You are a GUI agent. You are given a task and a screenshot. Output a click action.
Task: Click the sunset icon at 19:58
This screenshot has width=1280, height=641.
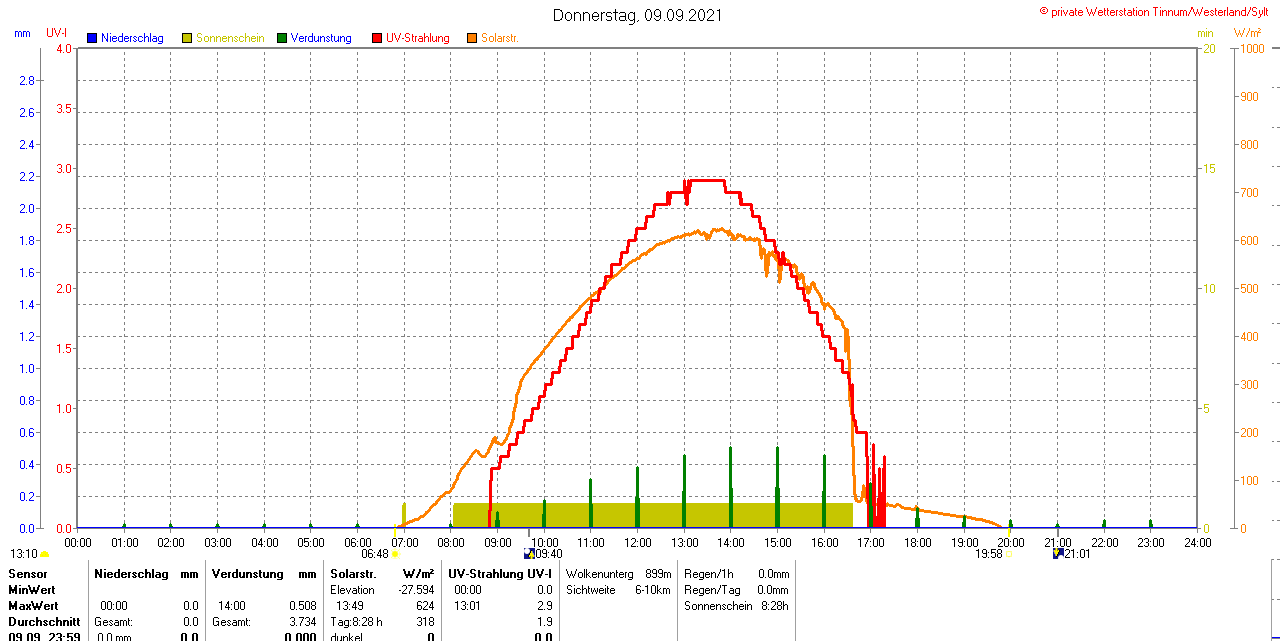click(1008, 554)
